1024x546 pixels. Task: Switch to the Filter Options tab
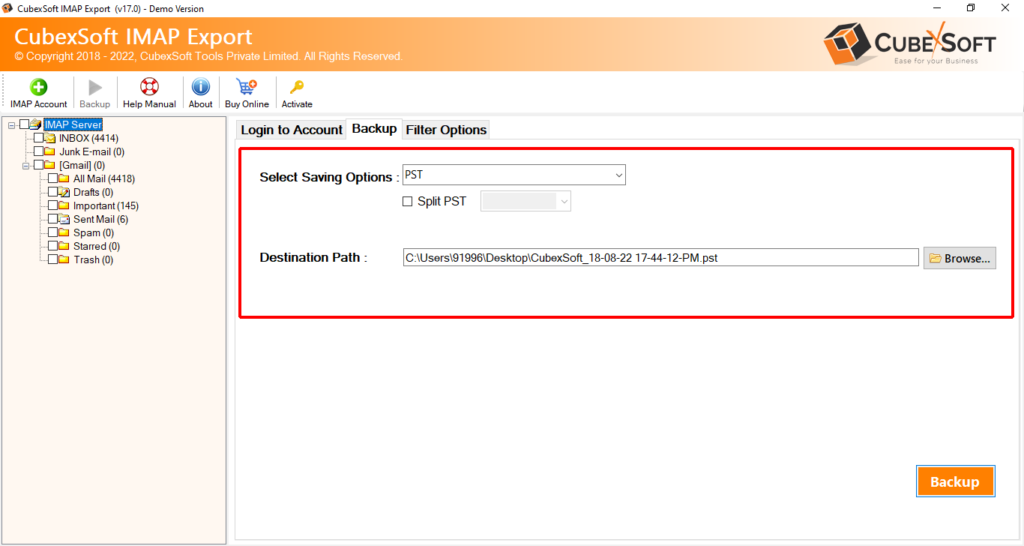pos(446,130)
